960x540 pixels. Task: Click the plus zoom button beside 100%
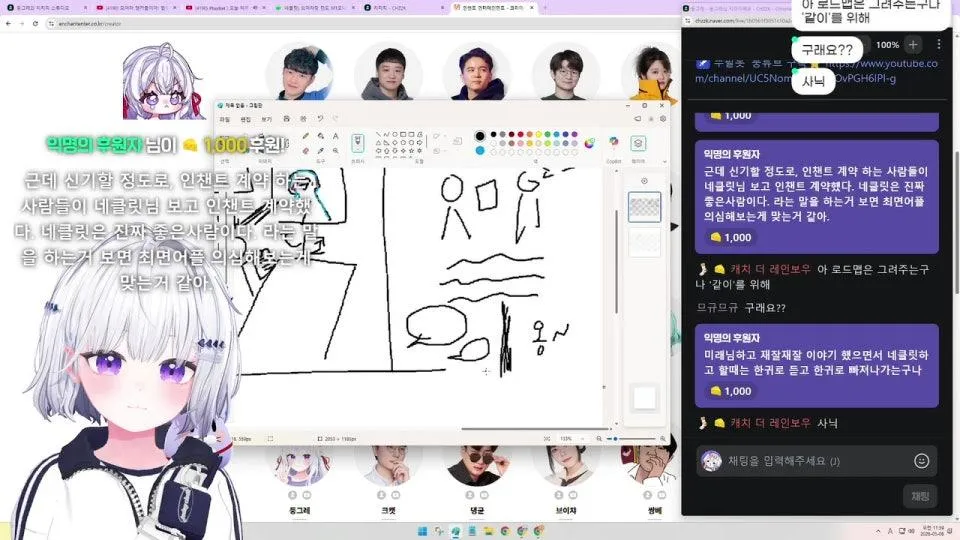tap(913, 44)
